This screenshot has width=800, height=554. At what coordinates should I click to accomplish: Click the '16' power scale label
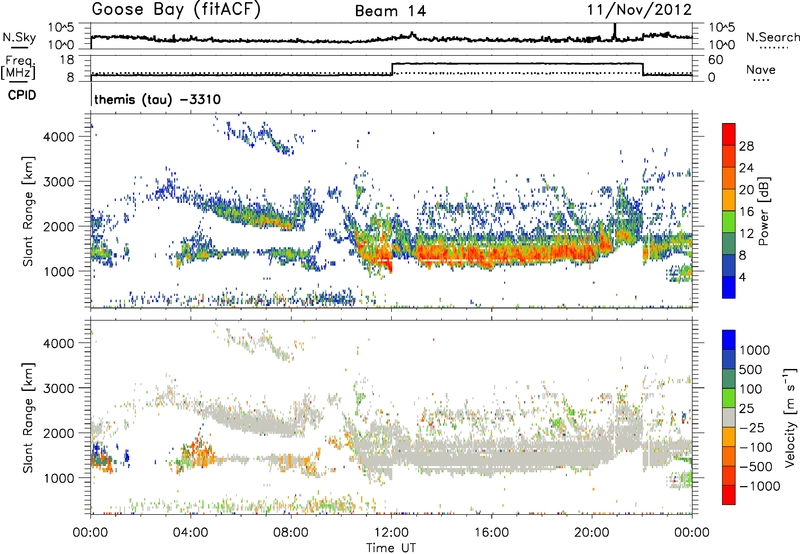pyautogui.click(x=746, y=212)
